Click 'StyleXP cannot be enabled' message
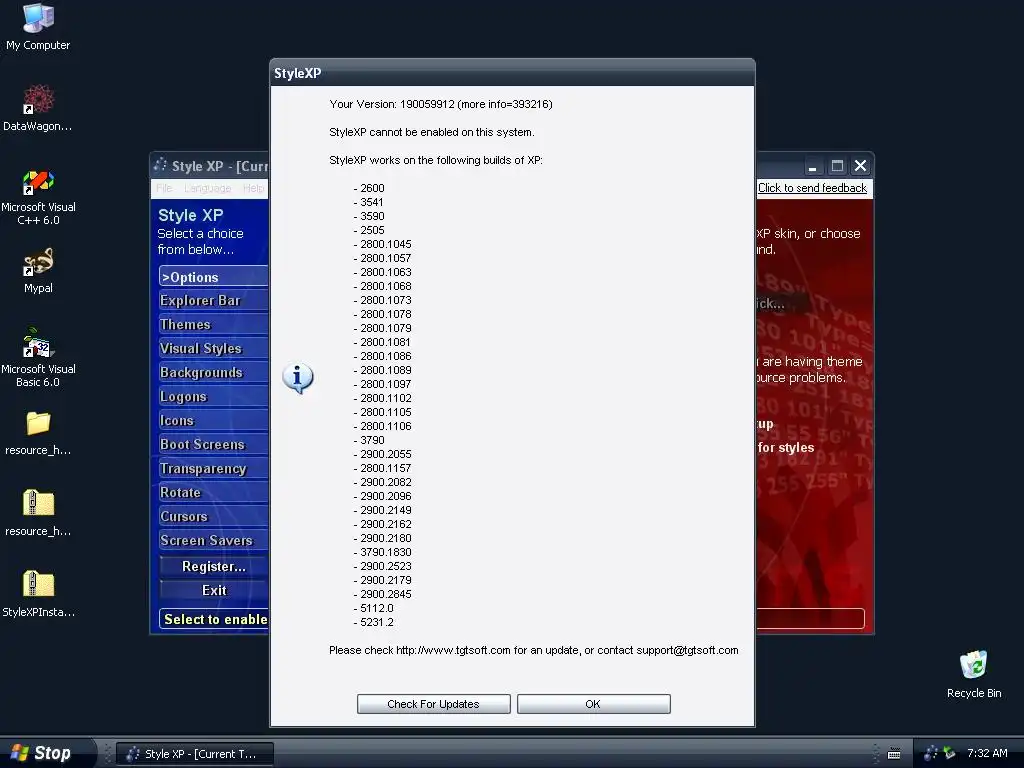The width and height of the screenshot is (1024, 768). tap(432, 132)
